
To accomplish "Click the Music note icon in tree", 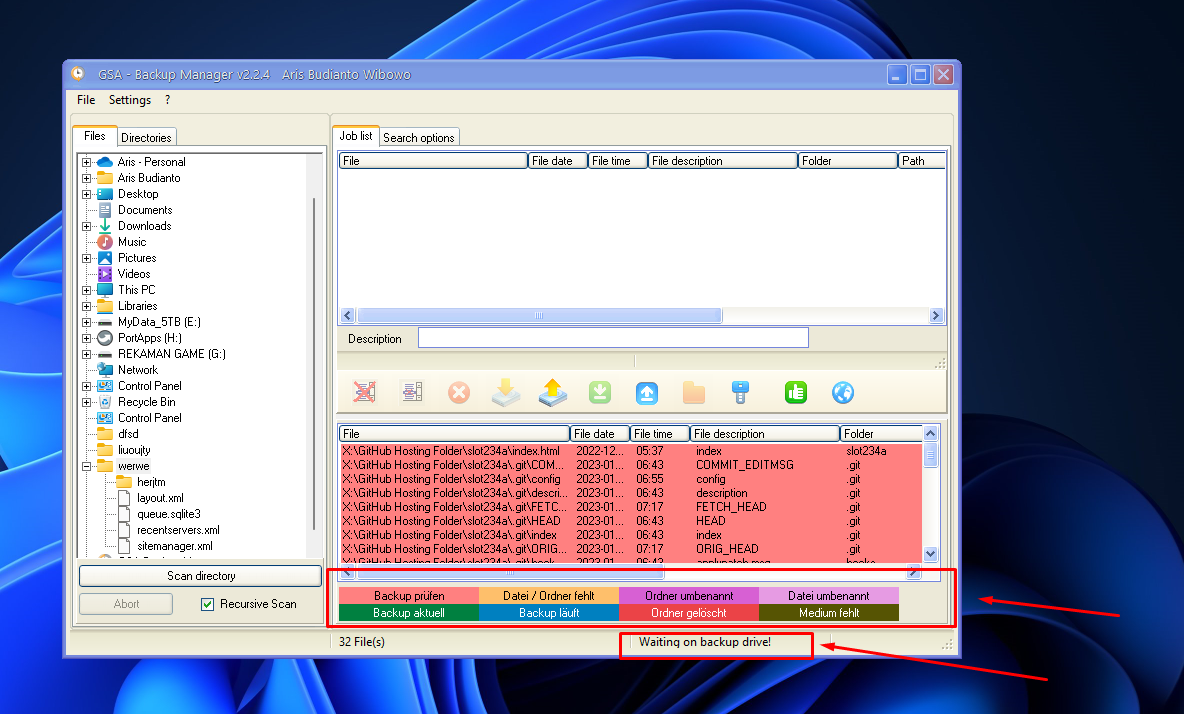I will (105, 242).
